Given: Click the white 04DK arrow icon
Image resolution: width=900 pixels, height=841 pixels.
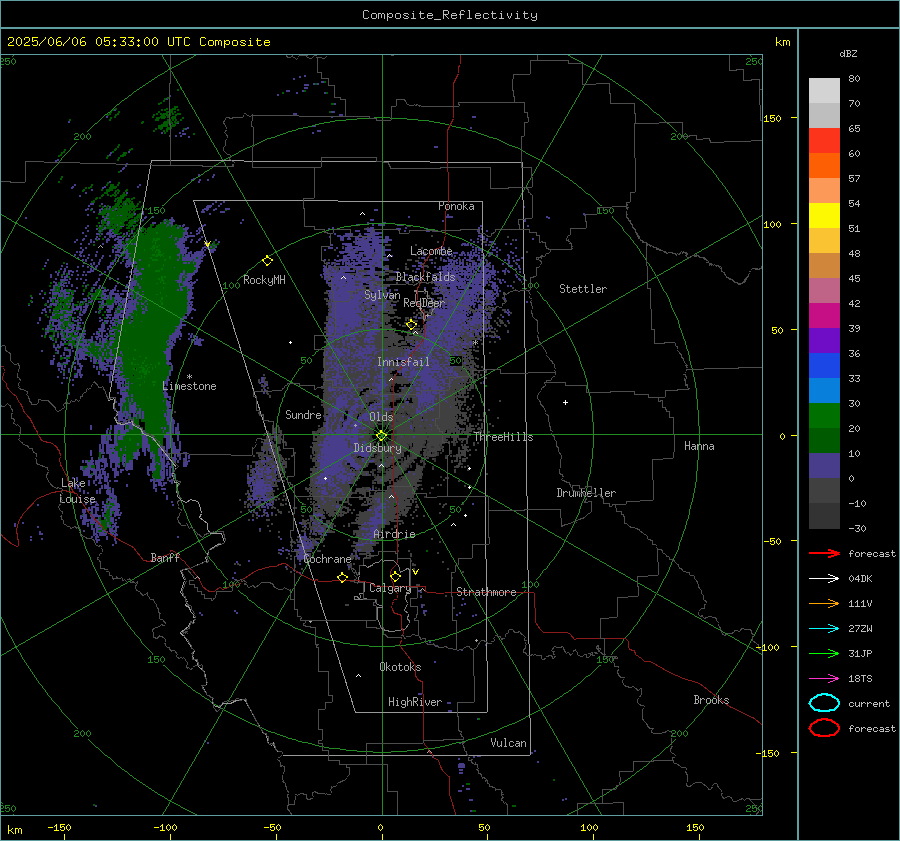Looking at the screenshot, I should click(824, 578).
